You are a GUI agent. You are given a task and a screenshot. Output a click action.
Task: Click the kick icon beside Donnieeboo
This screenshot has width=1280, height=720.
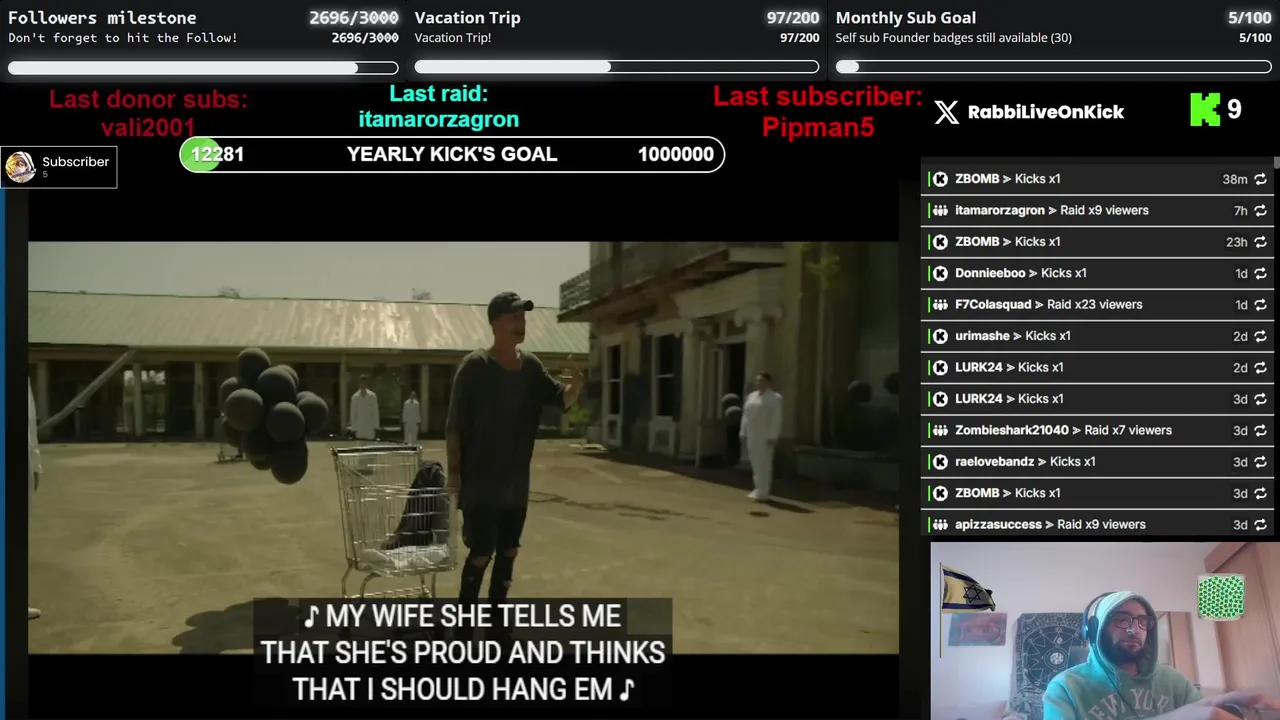coord(940,273)
